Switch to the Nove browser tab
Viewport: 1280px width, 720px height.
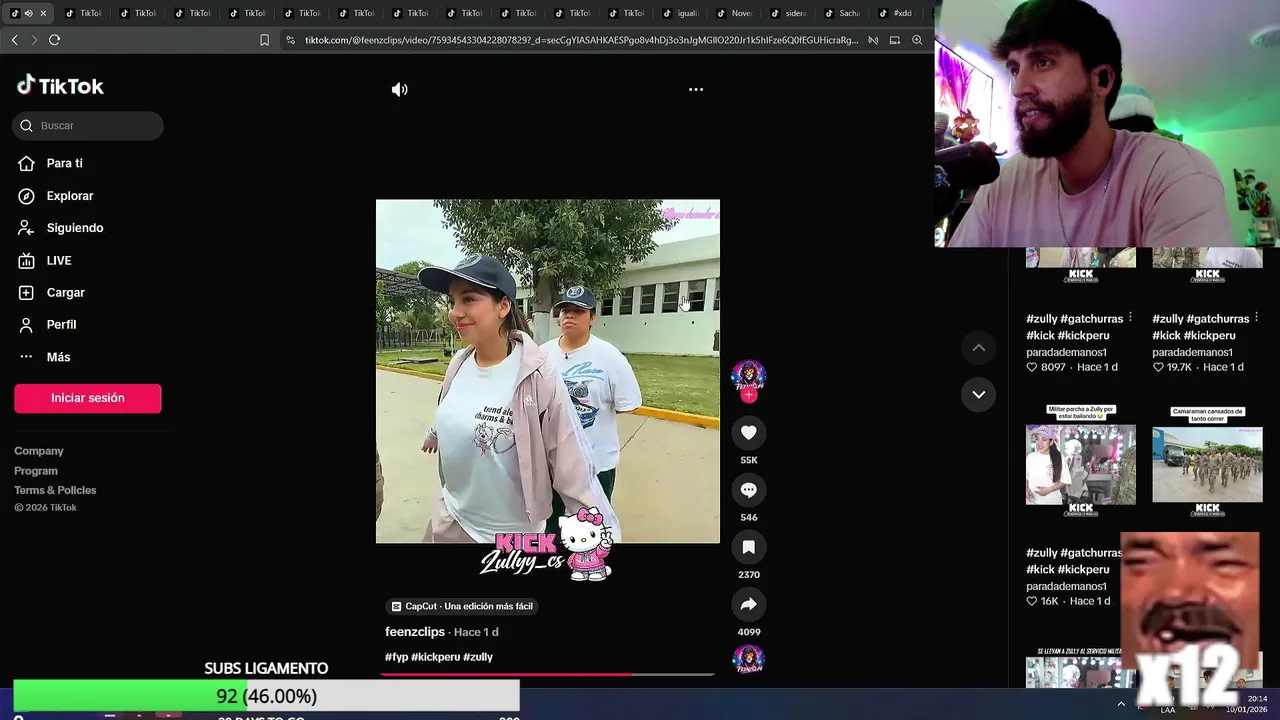click(734, 13)
